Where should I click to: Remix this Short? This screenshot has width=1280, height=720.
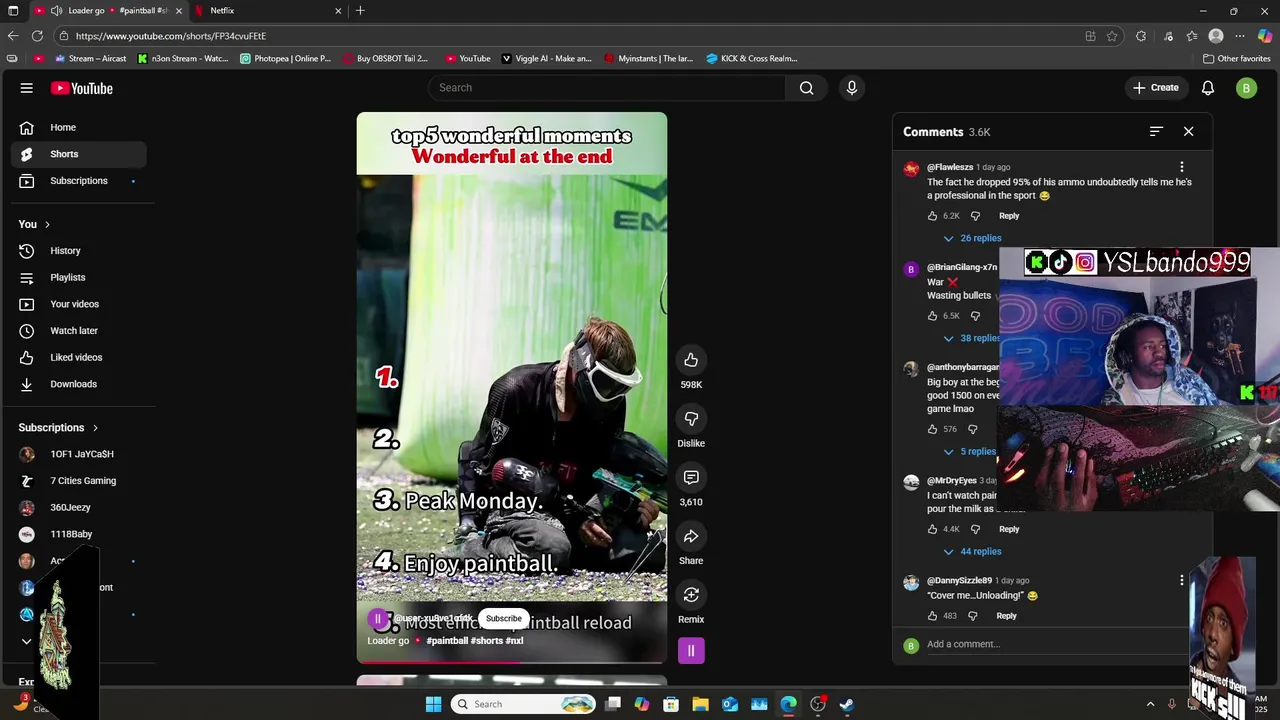coord(691,596)
